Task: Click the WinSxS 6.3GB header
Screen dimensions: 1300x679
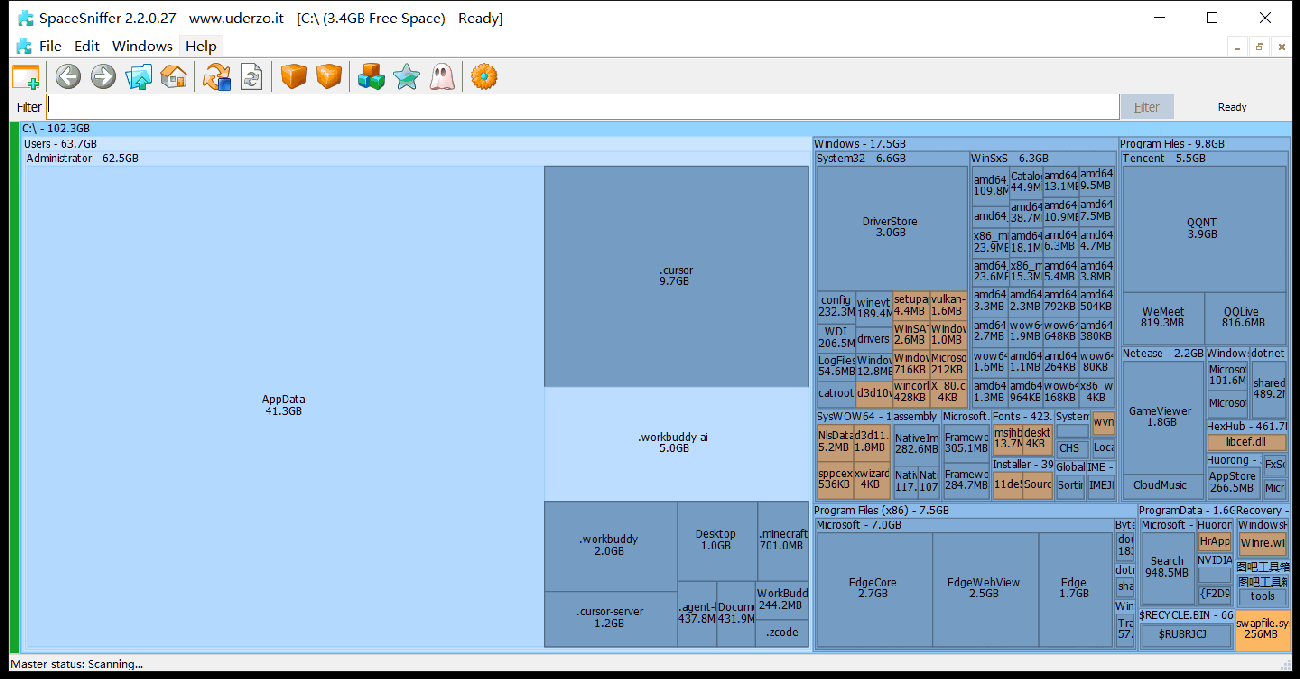Action: coord(1042,158)
